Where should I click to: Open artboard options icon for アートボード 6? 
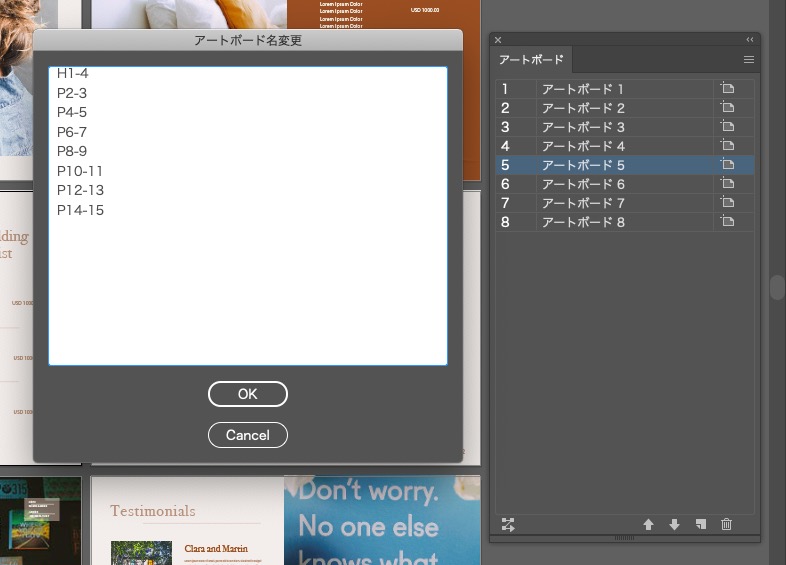click(727, 183)
